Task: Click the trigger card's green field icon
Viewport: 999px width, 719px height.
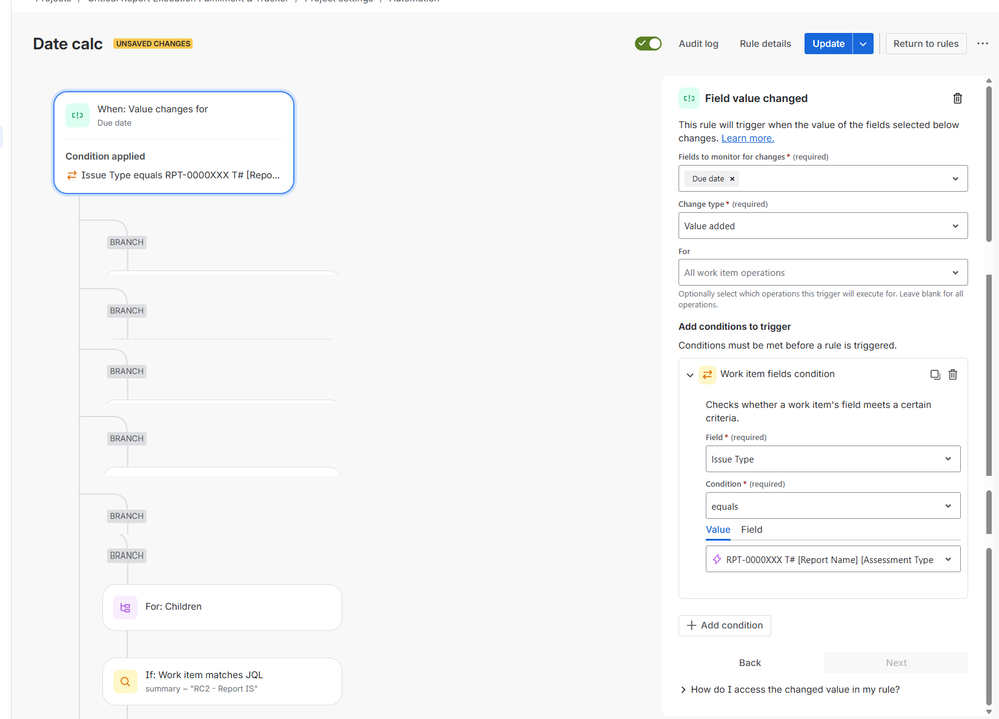Action: coord(77,115)
